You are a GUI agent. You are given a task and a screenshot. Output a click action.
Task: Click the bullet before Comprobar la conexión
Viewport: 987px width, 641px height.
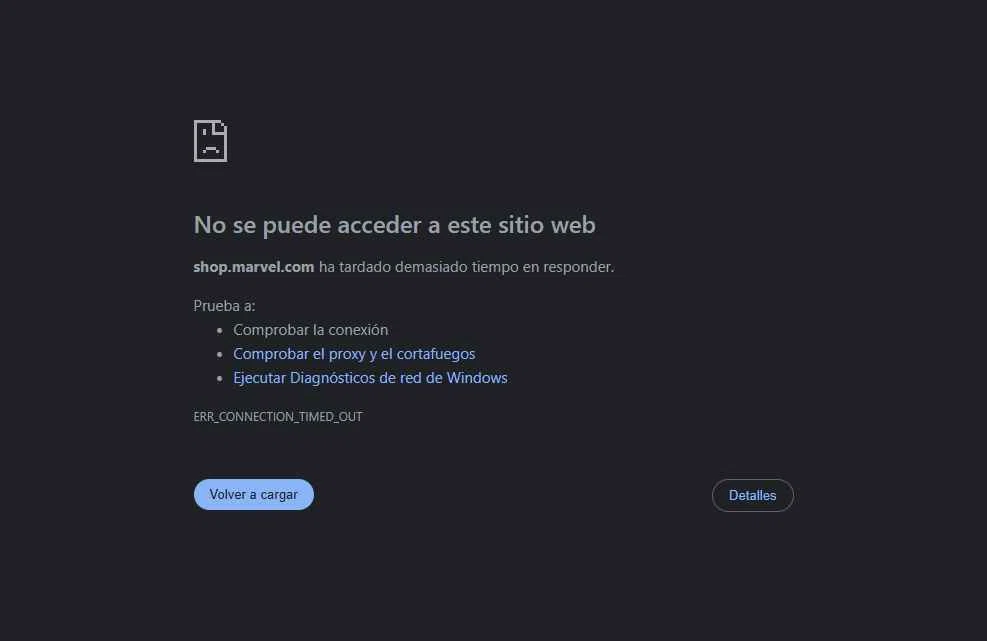click(x=220, y=331)
